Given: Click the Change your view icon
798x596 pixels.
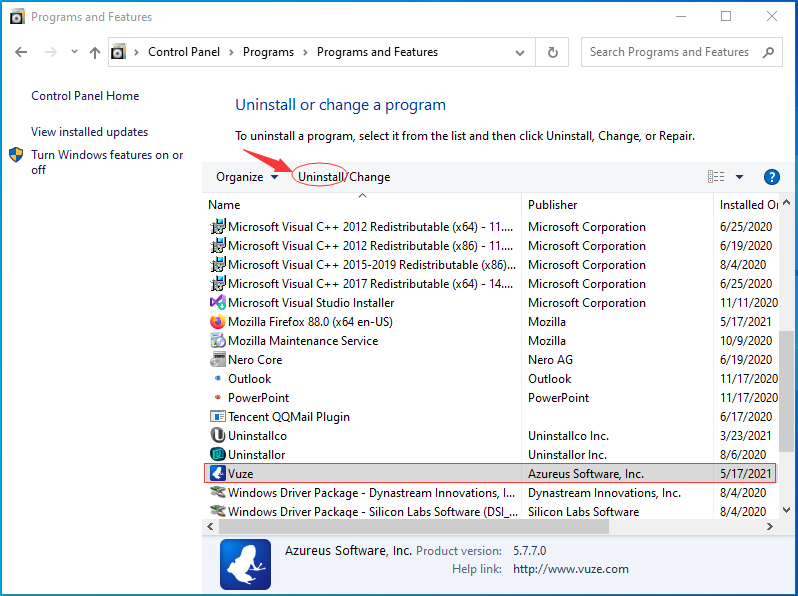Looking at the screenshot, I should click(716, 177).
